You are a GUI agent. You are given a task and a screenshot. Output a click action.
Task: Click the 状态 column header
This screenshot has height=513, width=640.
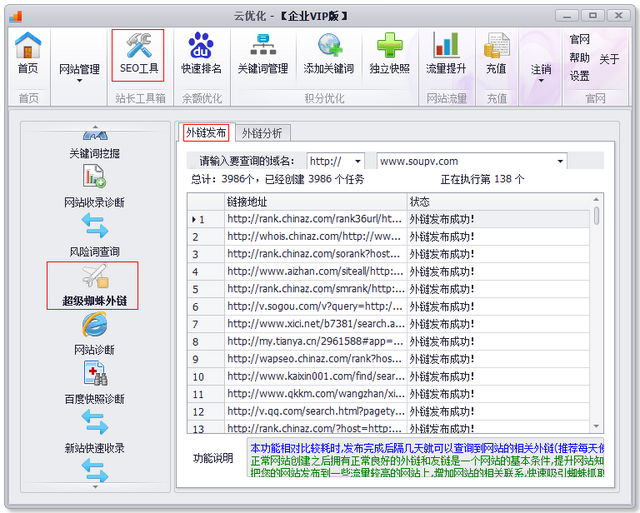pos(498,202)
